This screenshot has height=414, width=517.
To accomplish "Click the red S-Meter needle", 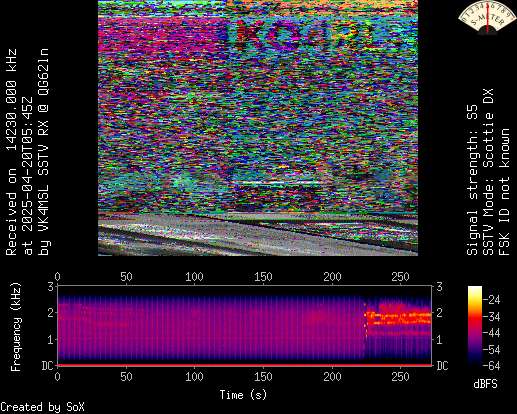I will [487, 18].
